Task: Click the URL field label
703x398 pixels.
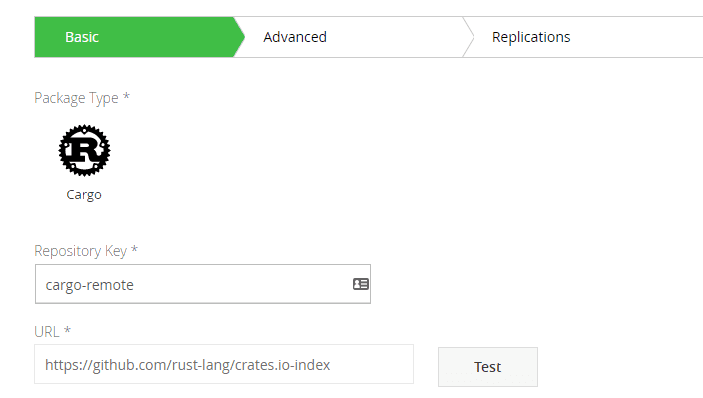Action: (47, 332)
